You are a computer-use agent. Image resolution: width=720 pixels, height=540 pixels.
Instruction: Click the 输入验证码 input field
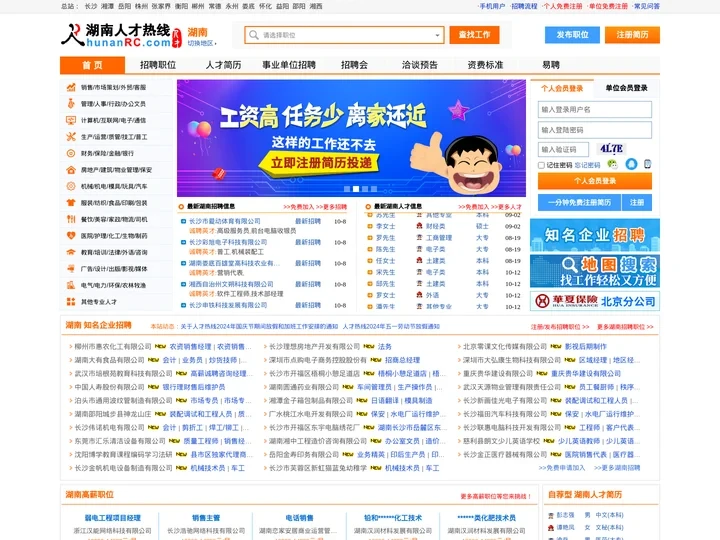563,150
